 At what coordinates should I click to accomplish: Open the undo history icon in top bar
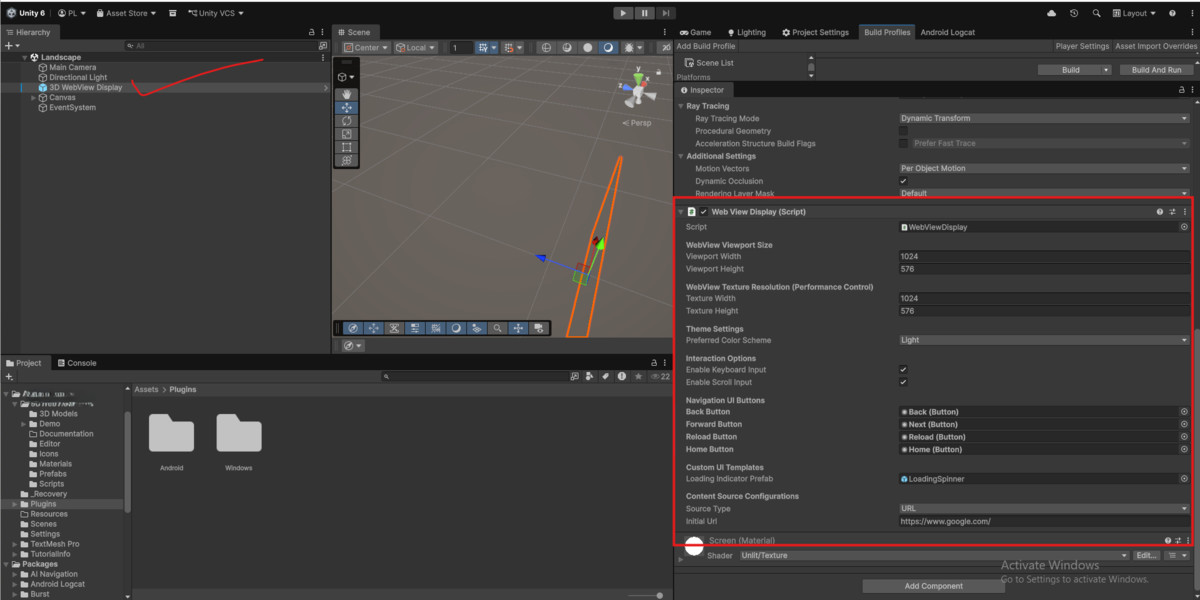click(1074, 13)
